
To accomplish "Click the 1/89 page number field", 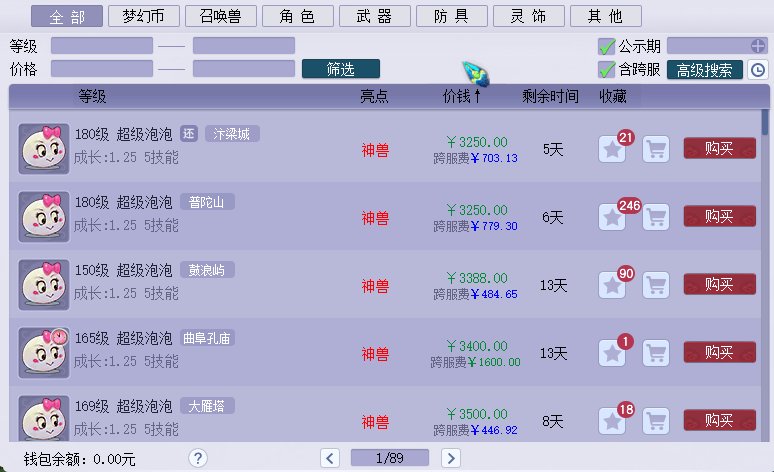I will click(390, 458).
